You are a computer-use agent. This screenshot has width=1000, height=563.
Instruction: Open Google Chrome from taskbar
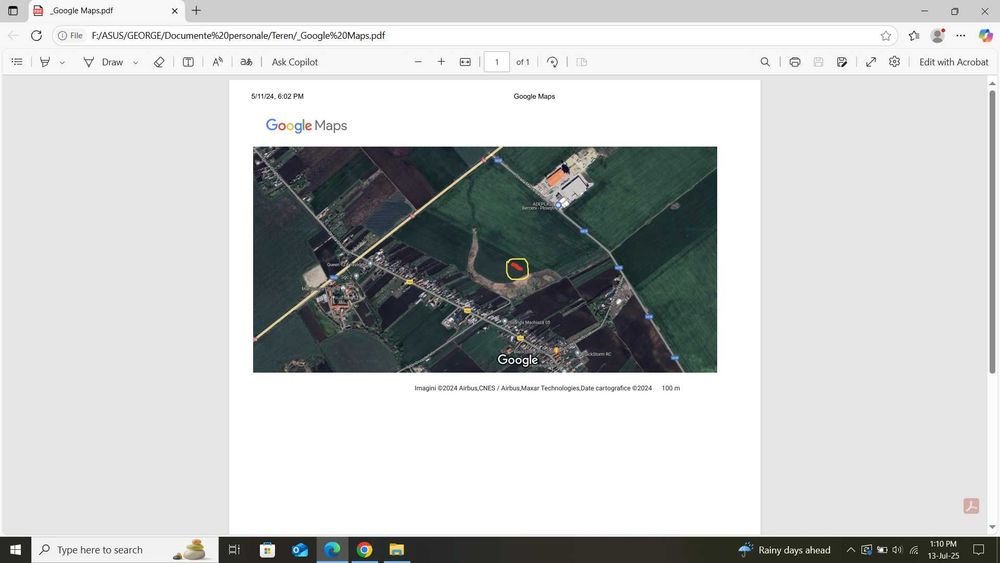tap(365, 550)
